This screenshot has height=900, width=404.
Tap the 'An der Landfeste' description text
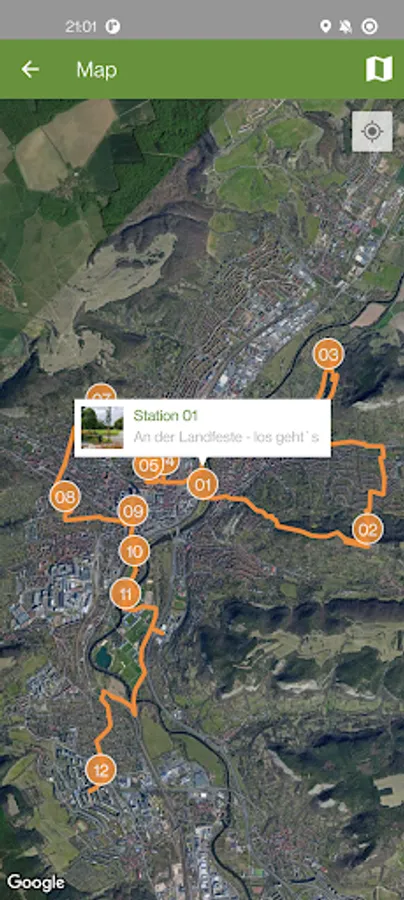[x=226, y=437]
